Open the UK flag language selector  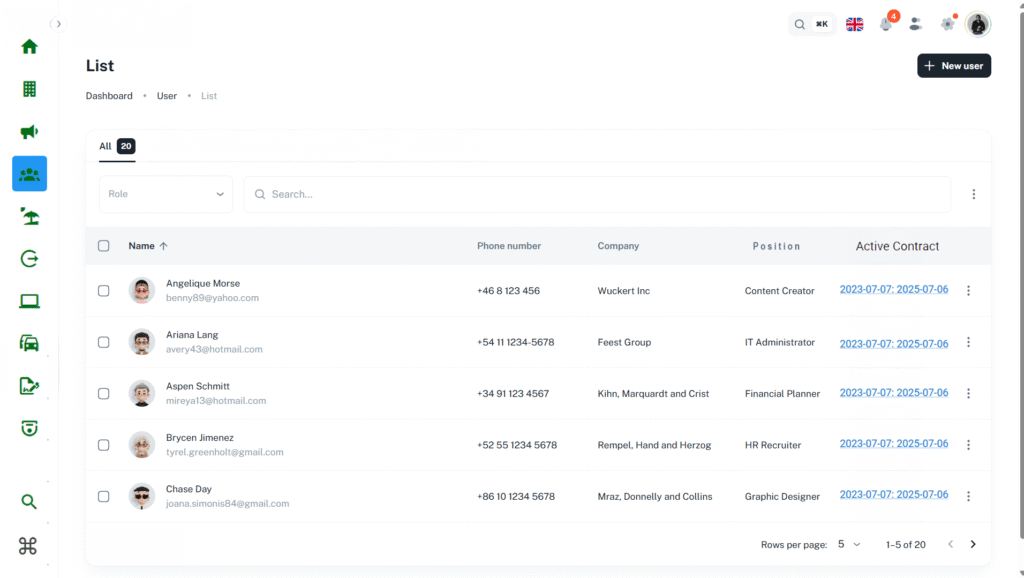pyautogui.click(x=854, y=24)
